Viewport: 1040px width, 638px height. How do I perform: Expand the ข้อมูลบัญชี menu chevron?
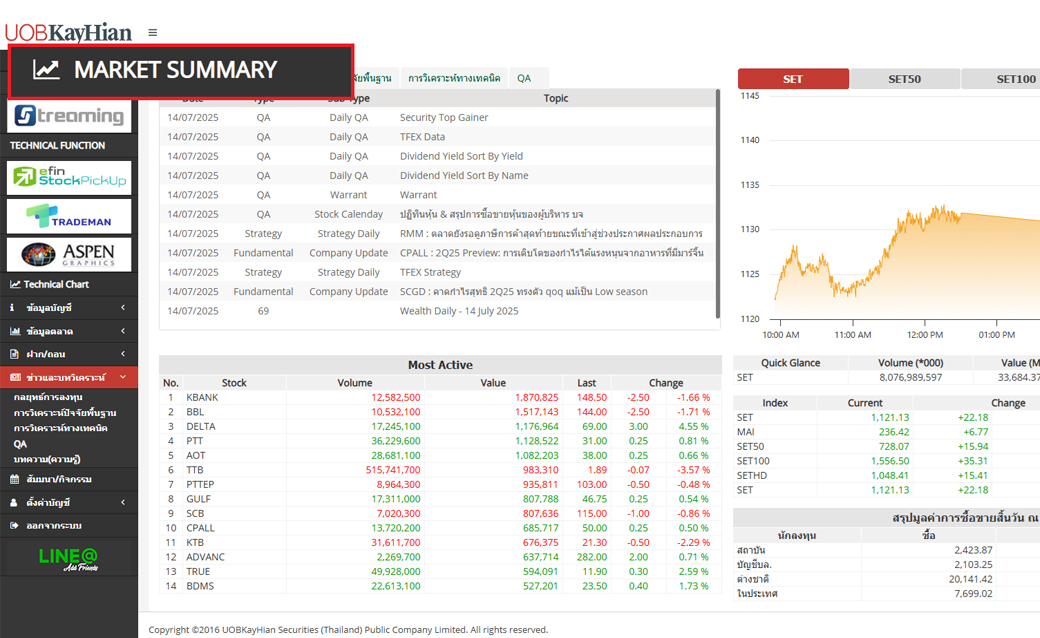123,308
